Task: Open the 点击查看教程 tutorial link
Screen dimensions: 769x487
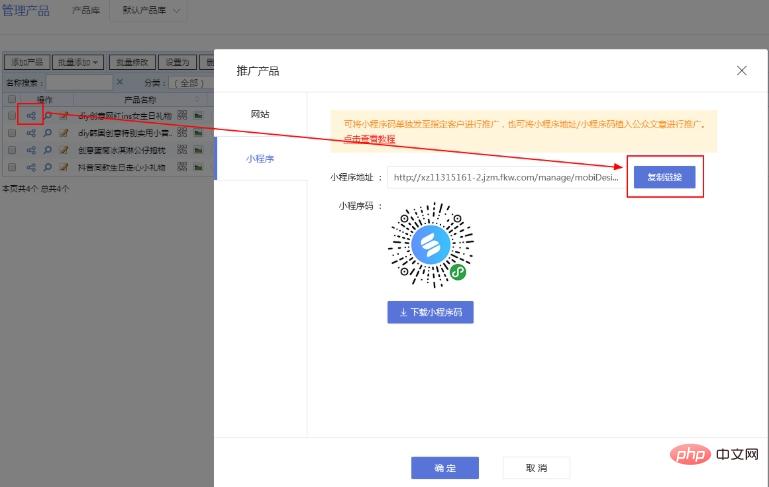Action: pyautogui.click(x=369, y=139)
